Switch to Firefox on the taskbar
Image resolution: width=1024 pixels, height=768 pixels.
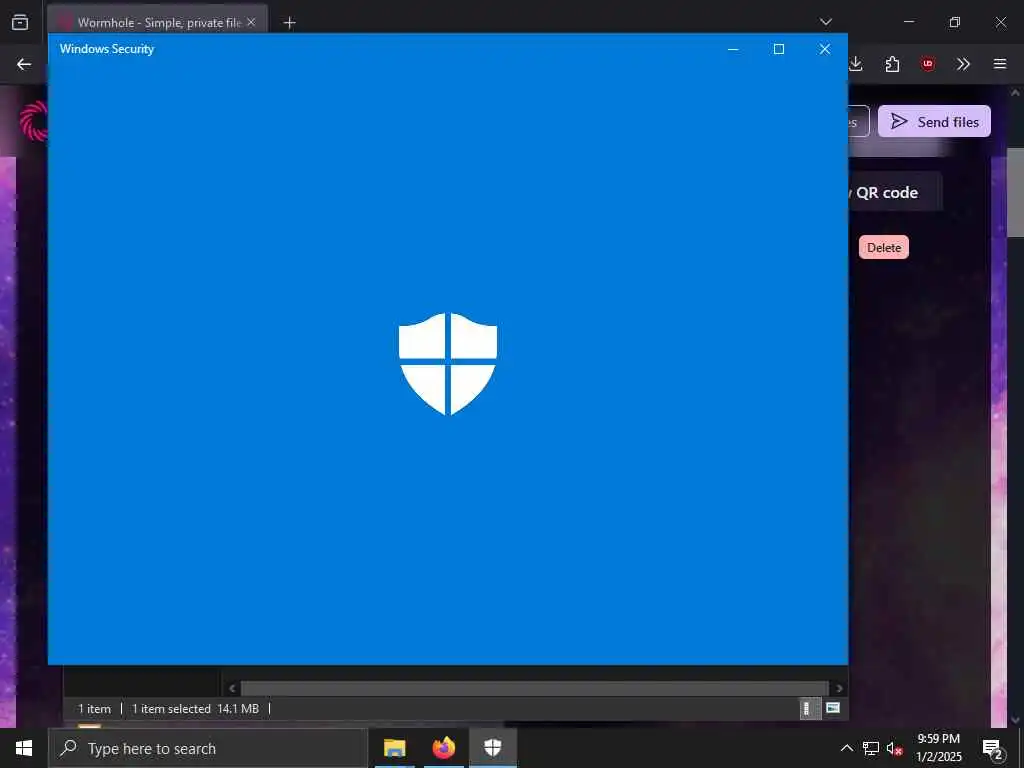coord(444,748)
